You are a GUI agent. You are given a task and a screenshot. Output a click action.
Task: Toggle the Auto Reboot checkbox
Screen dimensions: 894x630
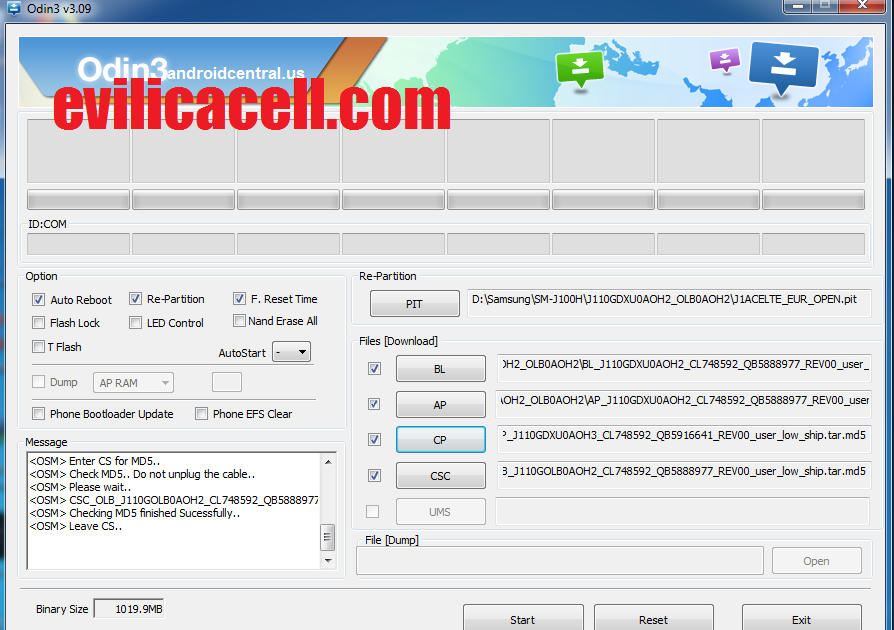38,299
